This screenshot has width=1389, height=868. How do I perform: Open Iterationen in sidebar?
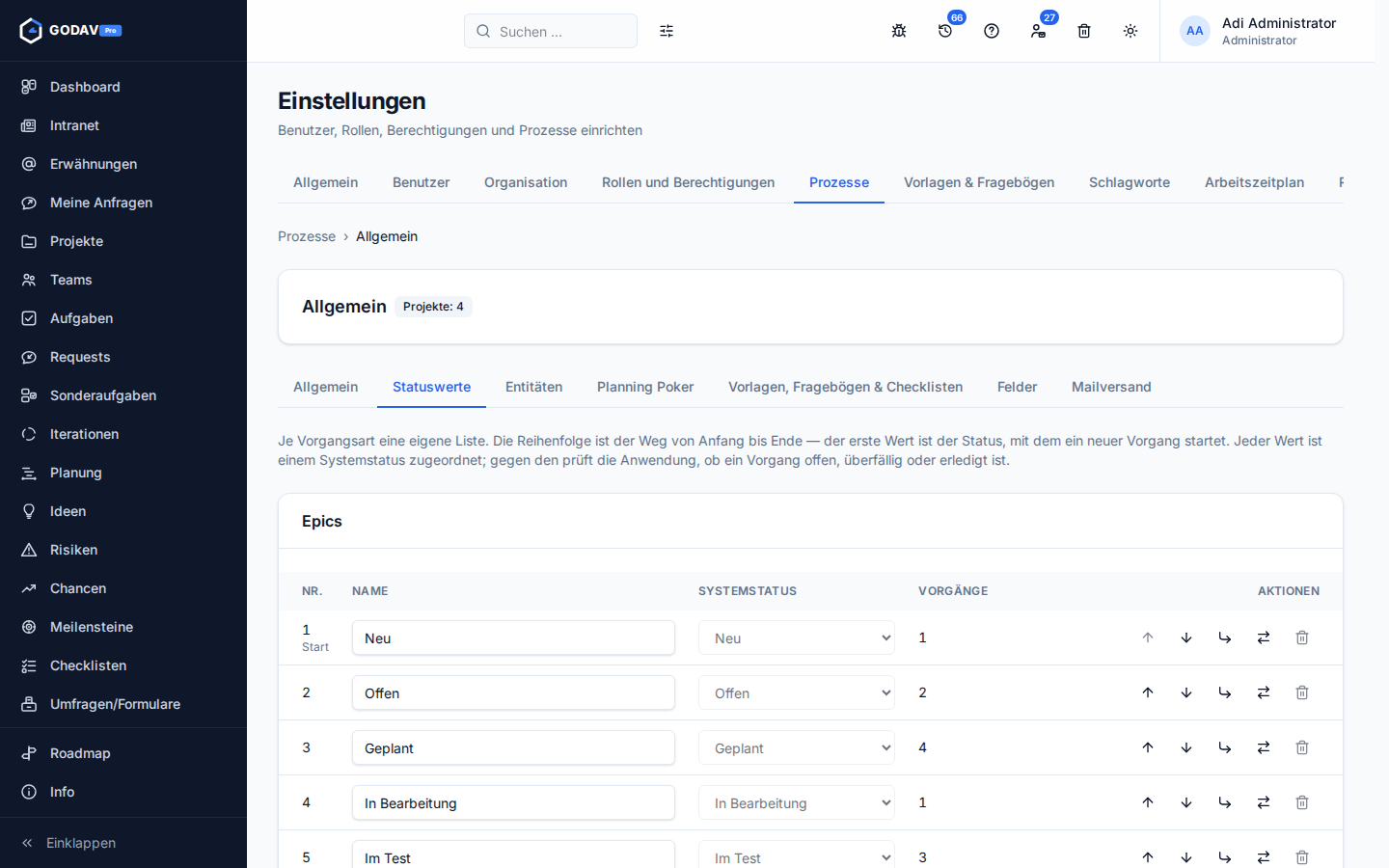coord(123,434)
